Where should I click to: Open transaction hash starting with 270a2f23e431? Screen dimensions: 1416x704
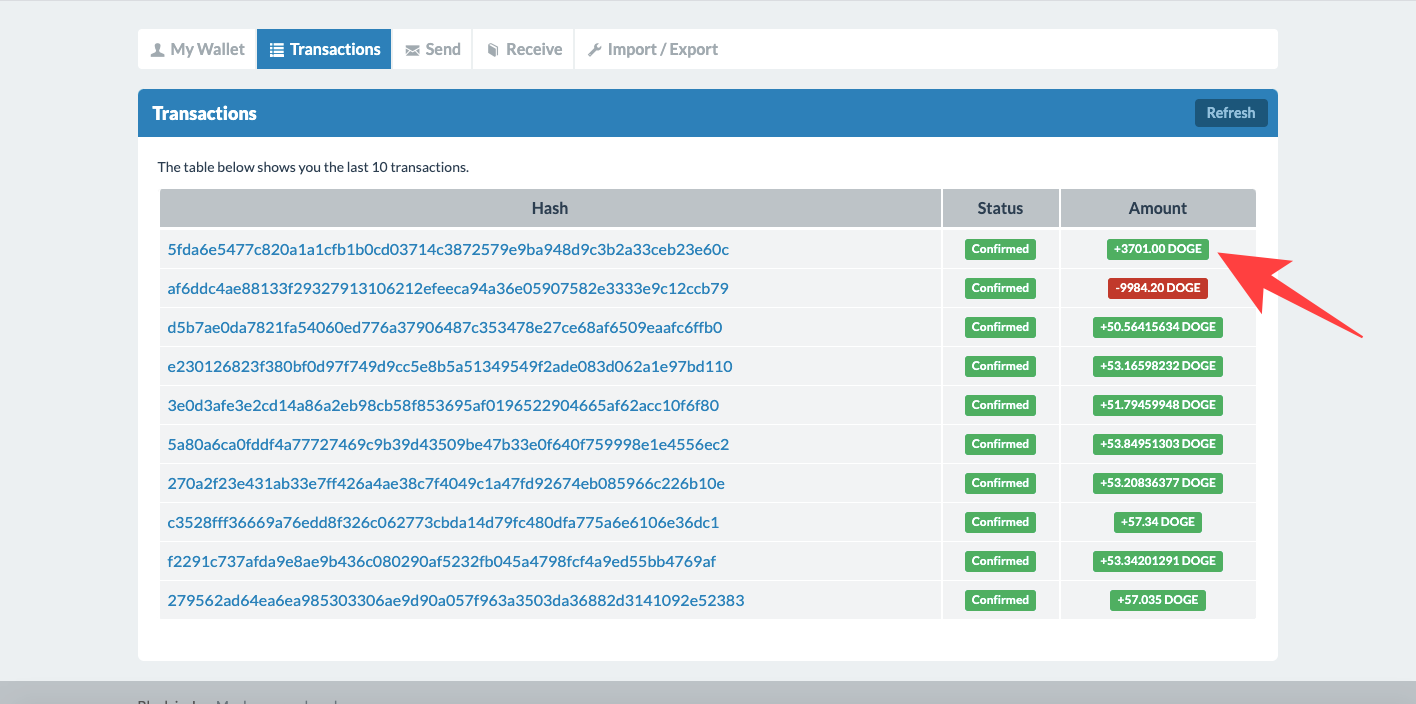tap(446, 483)
